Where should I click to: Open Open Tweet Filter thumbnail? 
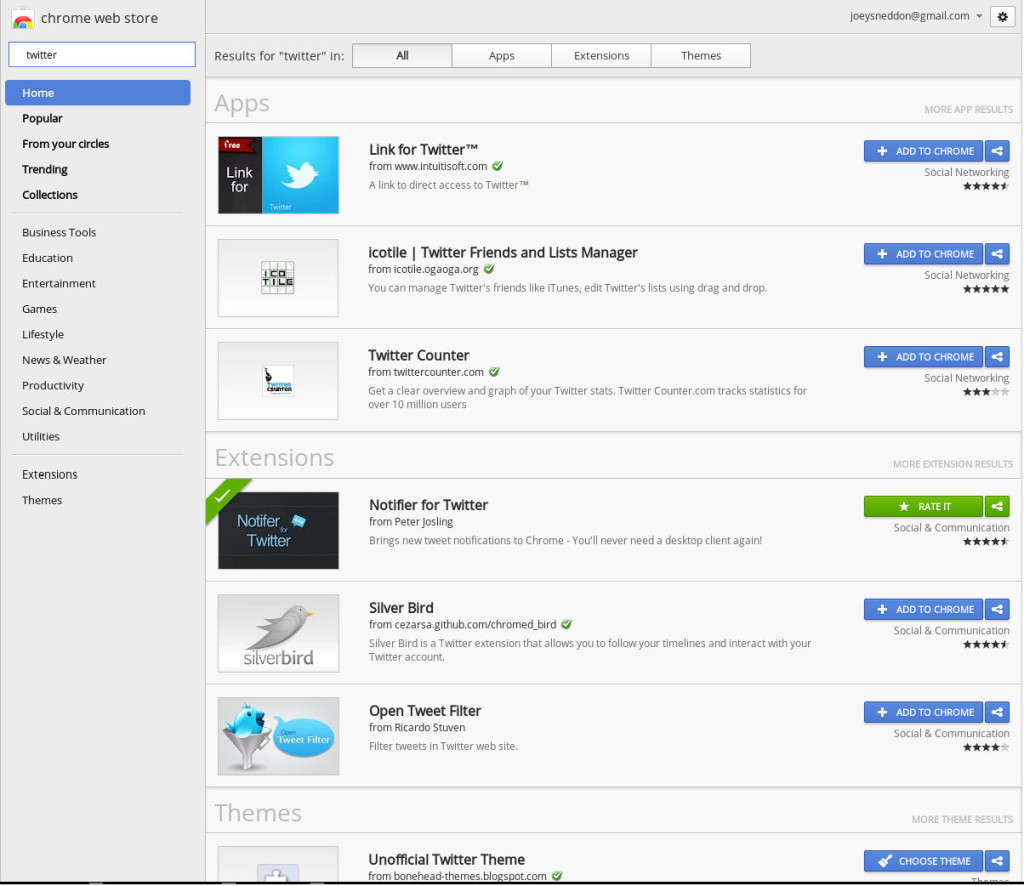[x=278, y=736]
